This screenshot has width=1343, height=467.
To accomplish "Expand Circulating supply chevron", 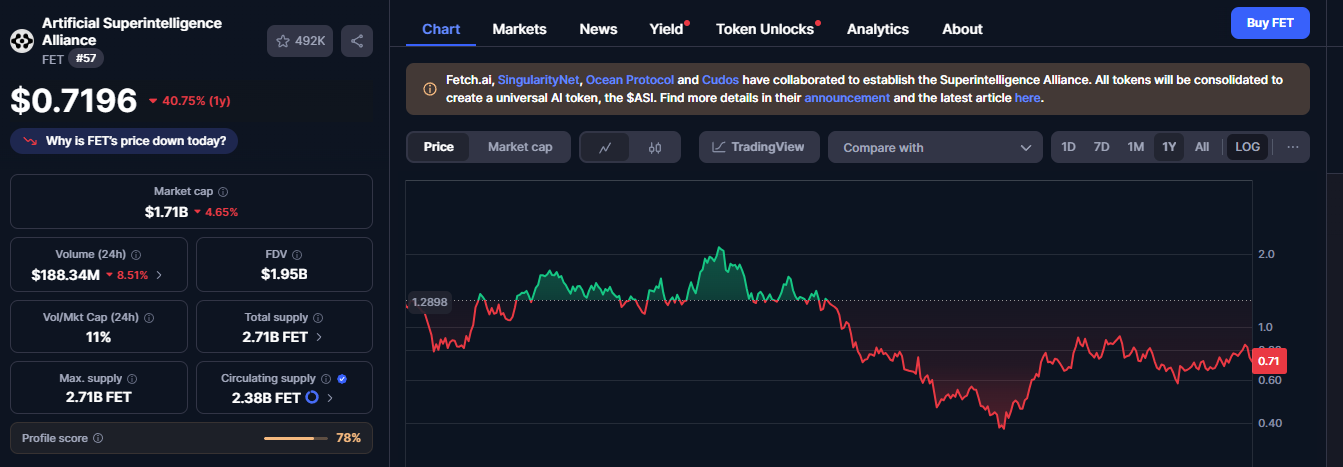I will tap(330, 398).
